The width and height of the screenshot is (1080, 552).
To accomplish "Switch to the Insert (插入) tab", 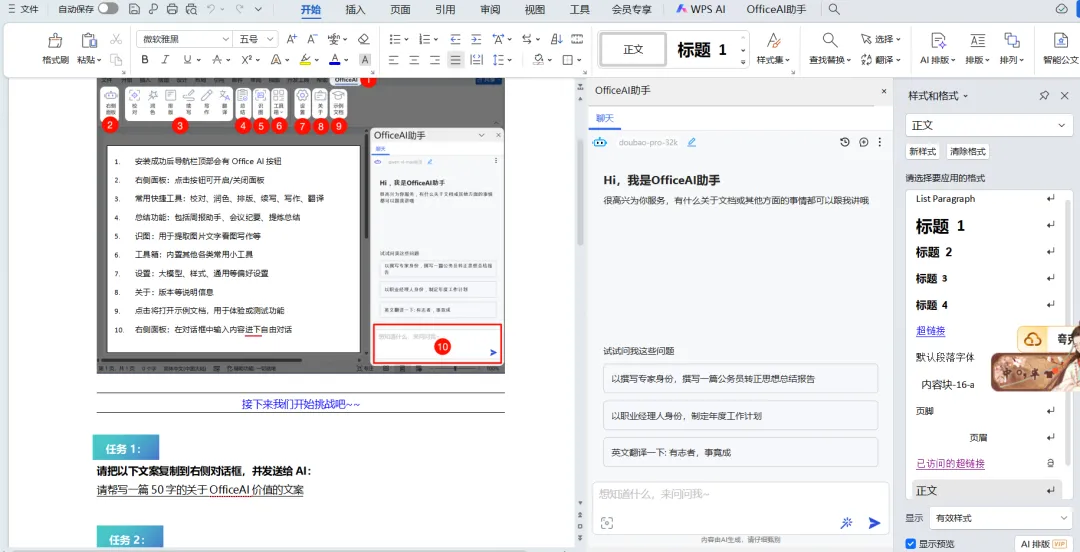I will (355, 10).
